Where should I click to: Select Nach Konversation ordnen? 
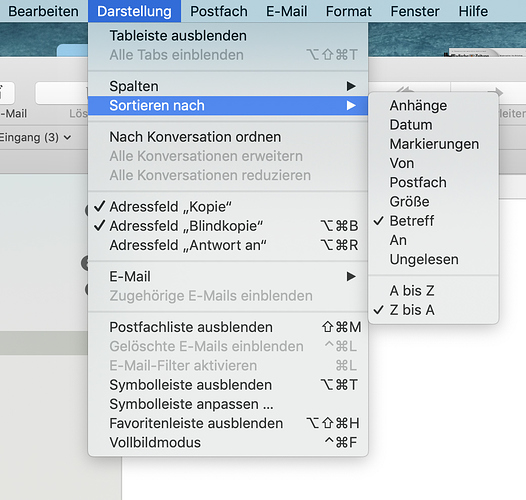[x=228, y=137]
